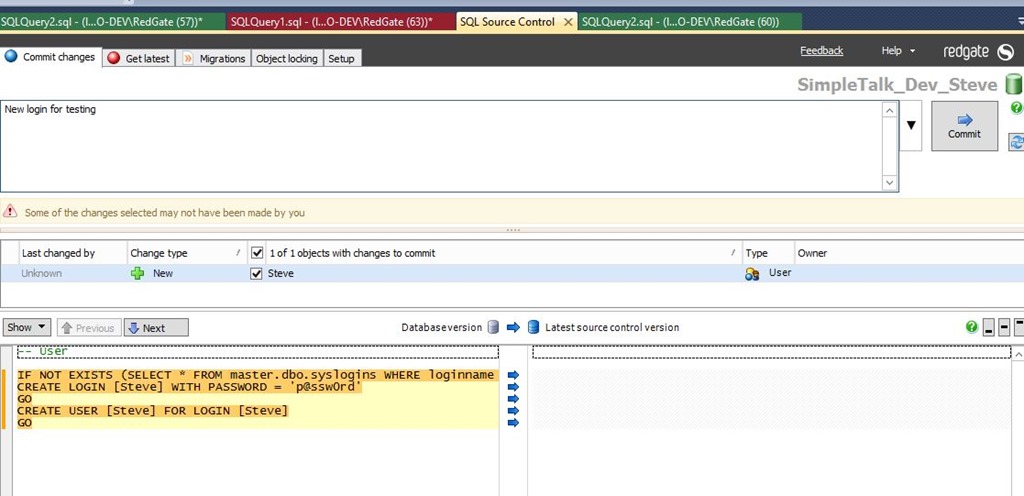Toggle the select-all objects checkbox in header
The image size is (1024, 496).
pos(257,253)
